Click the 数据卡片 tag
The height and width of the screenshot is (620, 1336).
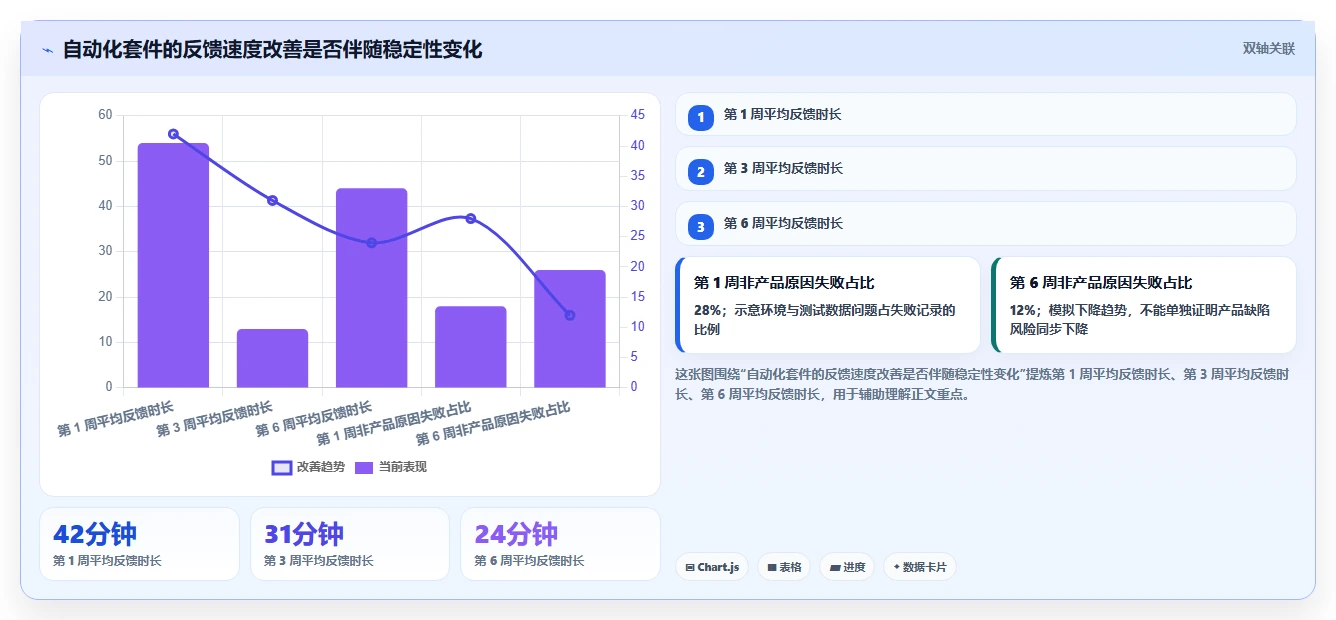(920, 567)
